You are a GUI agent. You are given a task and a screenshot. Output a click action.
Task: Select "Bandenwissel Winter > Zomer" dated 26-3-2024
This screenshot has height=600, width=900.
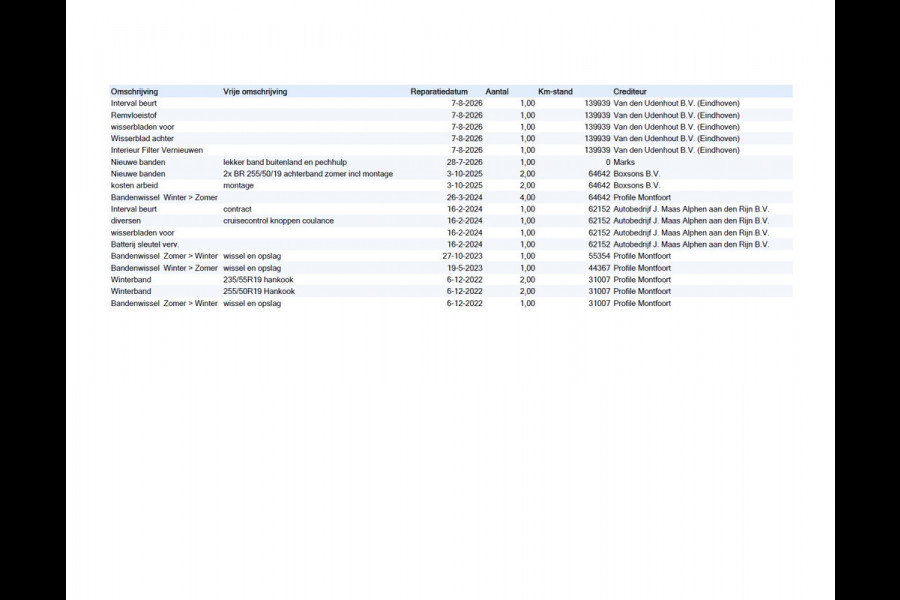coord(164,198)
